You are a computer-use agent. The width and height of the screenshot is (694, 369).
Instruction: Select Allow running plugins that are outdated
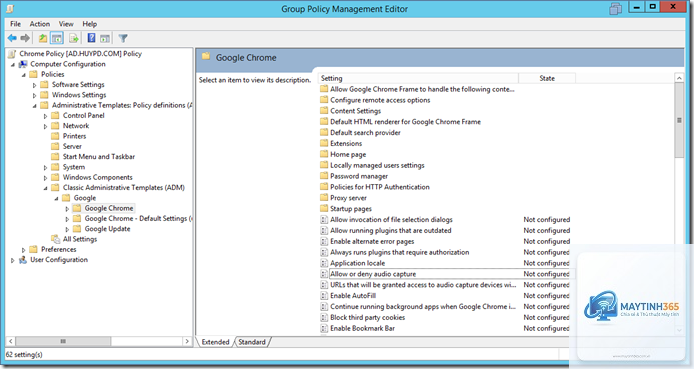click(x=391, y=231)
